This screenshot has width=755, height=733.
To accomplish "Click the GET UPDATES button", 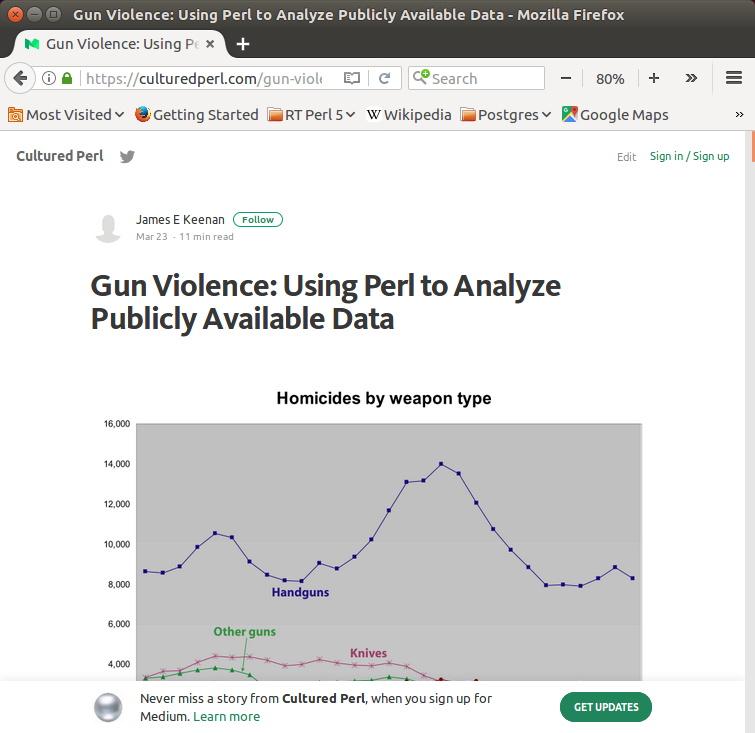I will tap(606, 707).
